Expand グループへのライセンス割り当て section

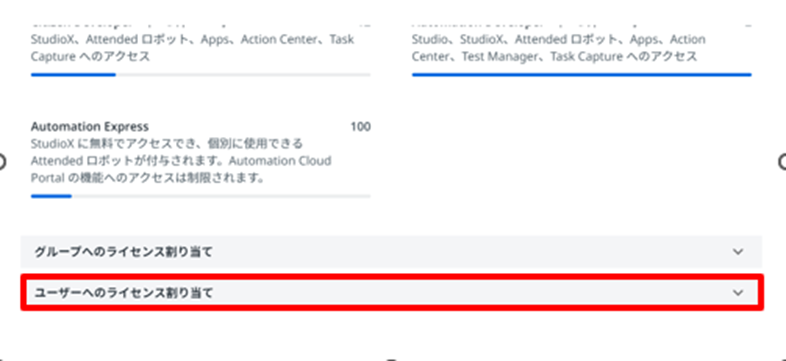tap(391, 252)
